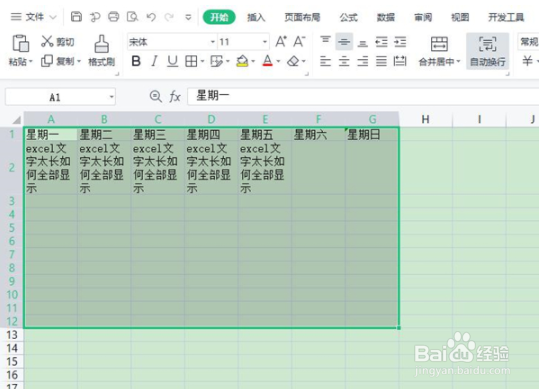Image resolution: width=540 pixels, height=389 pixels.
Task: Toggle 自动换行 wrap text
Action: pos(488,51)
